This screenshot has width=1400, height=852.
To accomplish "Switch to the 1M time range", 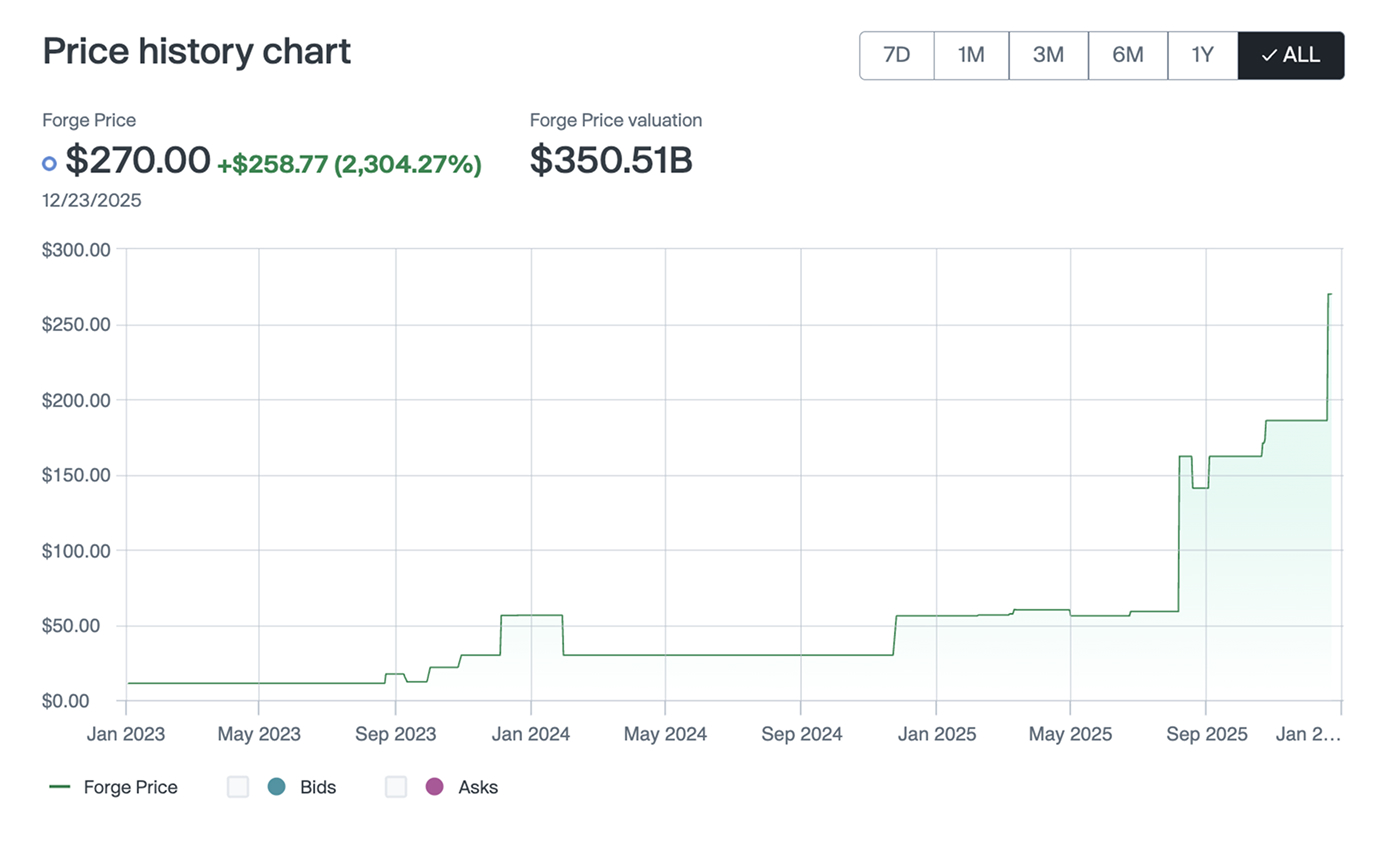I will (x=971, y=55).
